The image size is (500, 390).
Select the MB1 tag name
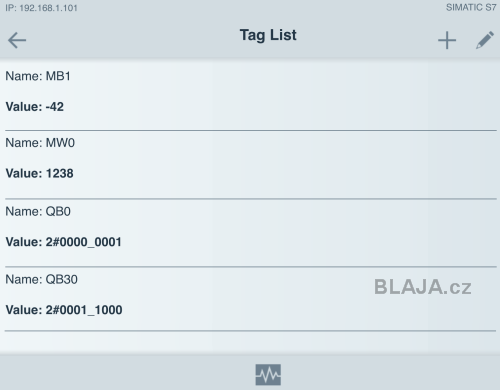pyautogui.click(x=38, y=76)
